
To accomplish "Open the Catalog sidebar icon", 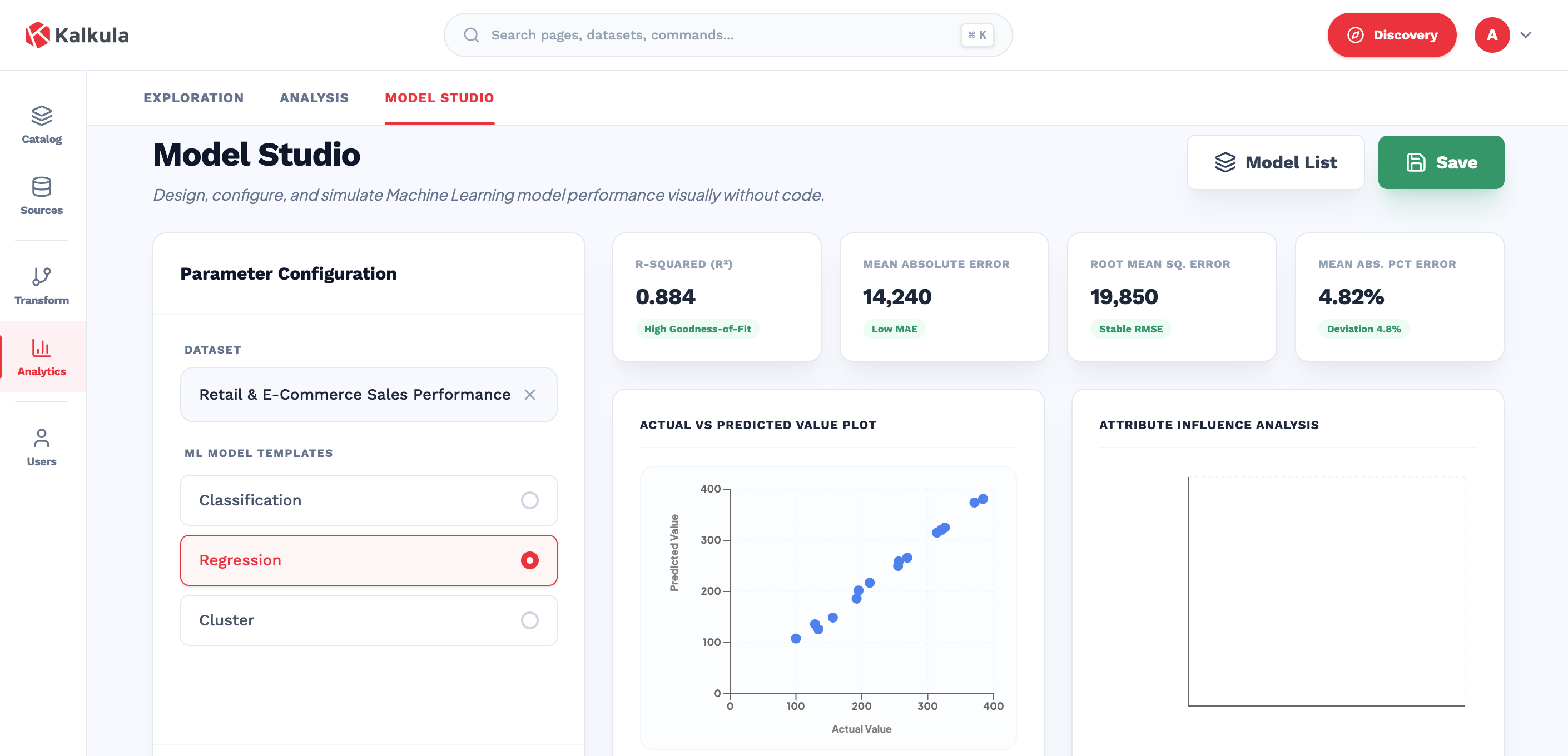I will click(41, 115).
